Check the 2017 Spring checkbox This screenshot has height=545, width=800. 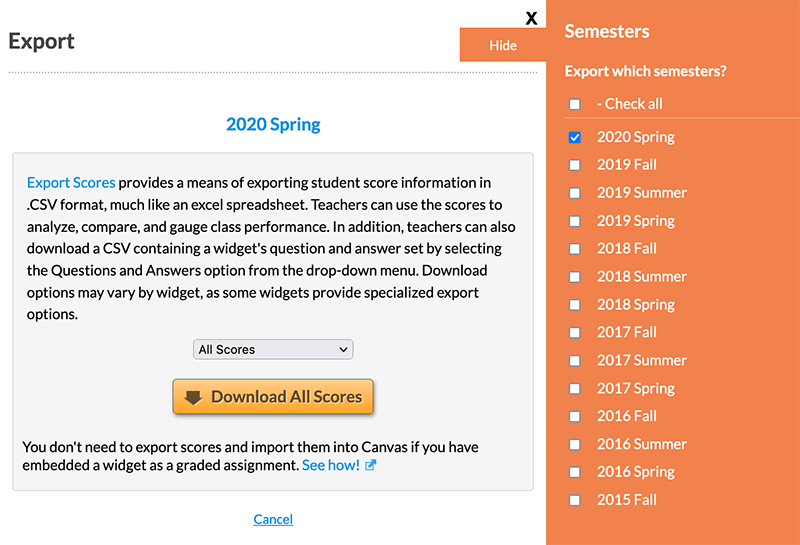tap(574, 389)
